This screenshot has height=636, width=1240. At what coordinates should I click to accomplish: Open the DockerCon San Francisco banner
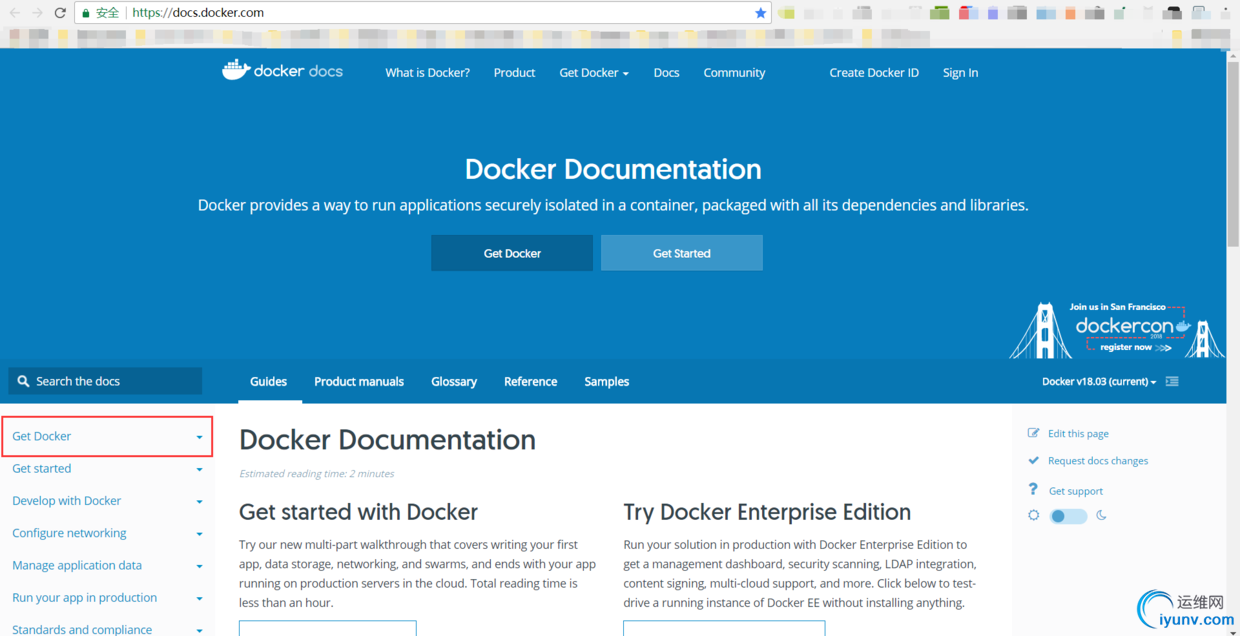click(x=1117, y=329)
